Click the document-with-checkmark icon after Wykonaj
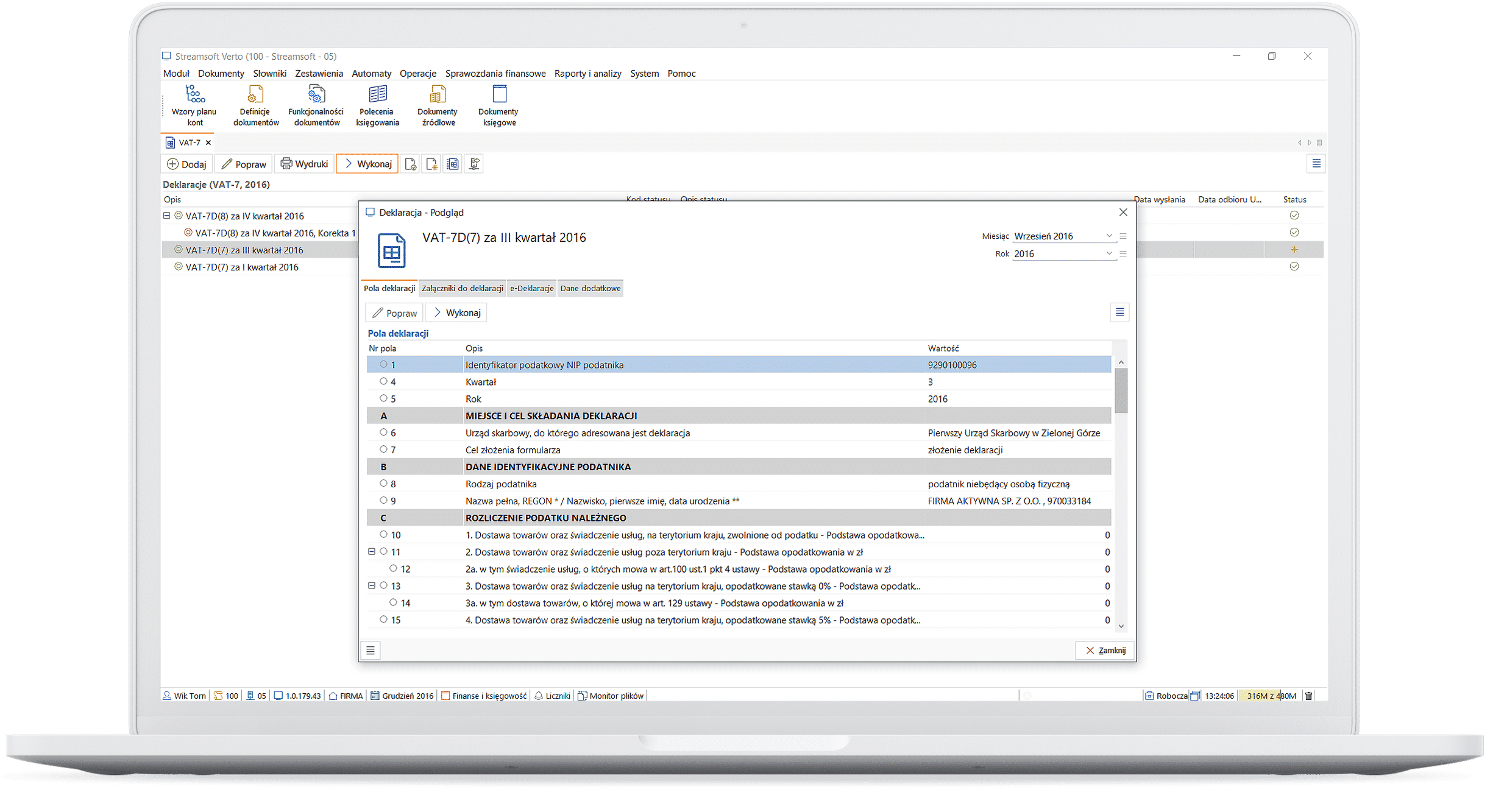This screenshot has width=1493, height=812. click(411, 164)
